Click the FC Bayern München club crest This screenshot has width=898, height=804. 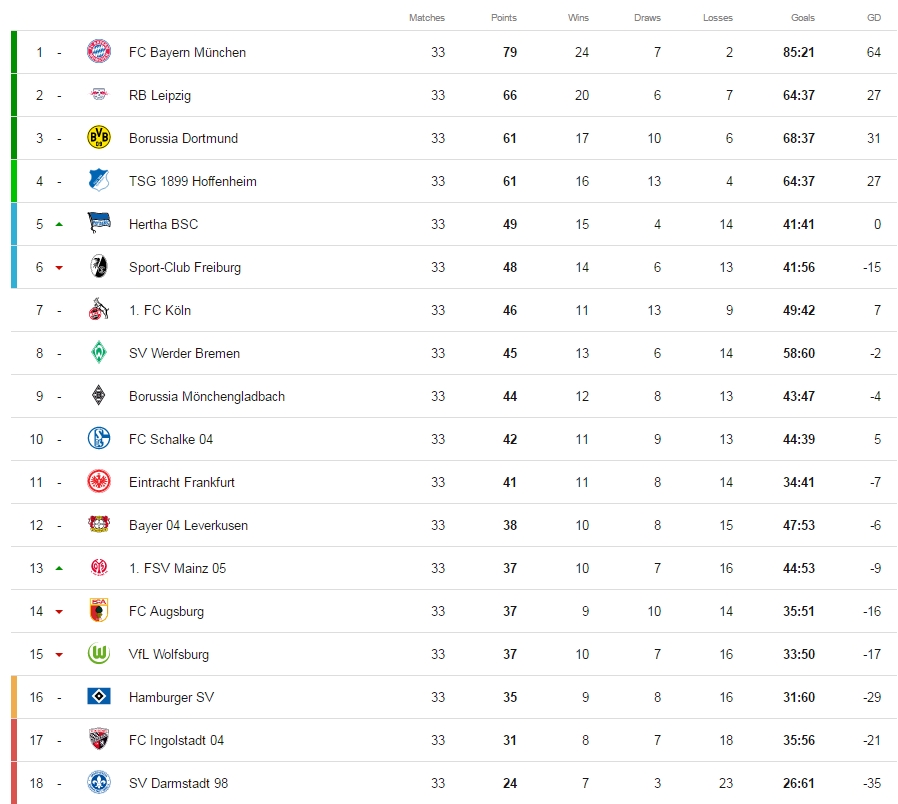pos(99,52)
